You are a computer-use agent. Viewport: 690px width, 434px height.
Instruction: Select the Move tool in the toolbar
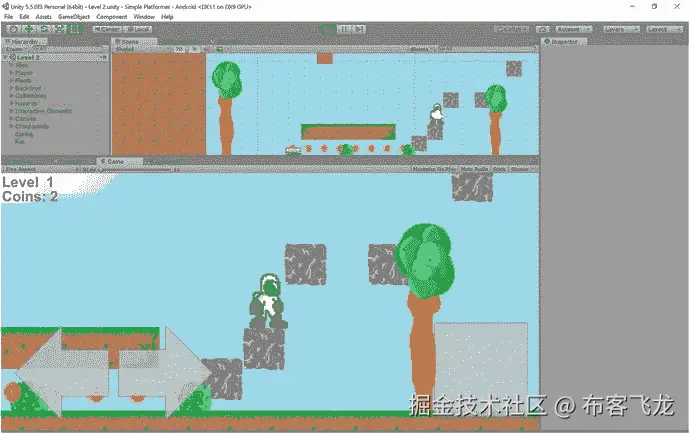[29, 29]
